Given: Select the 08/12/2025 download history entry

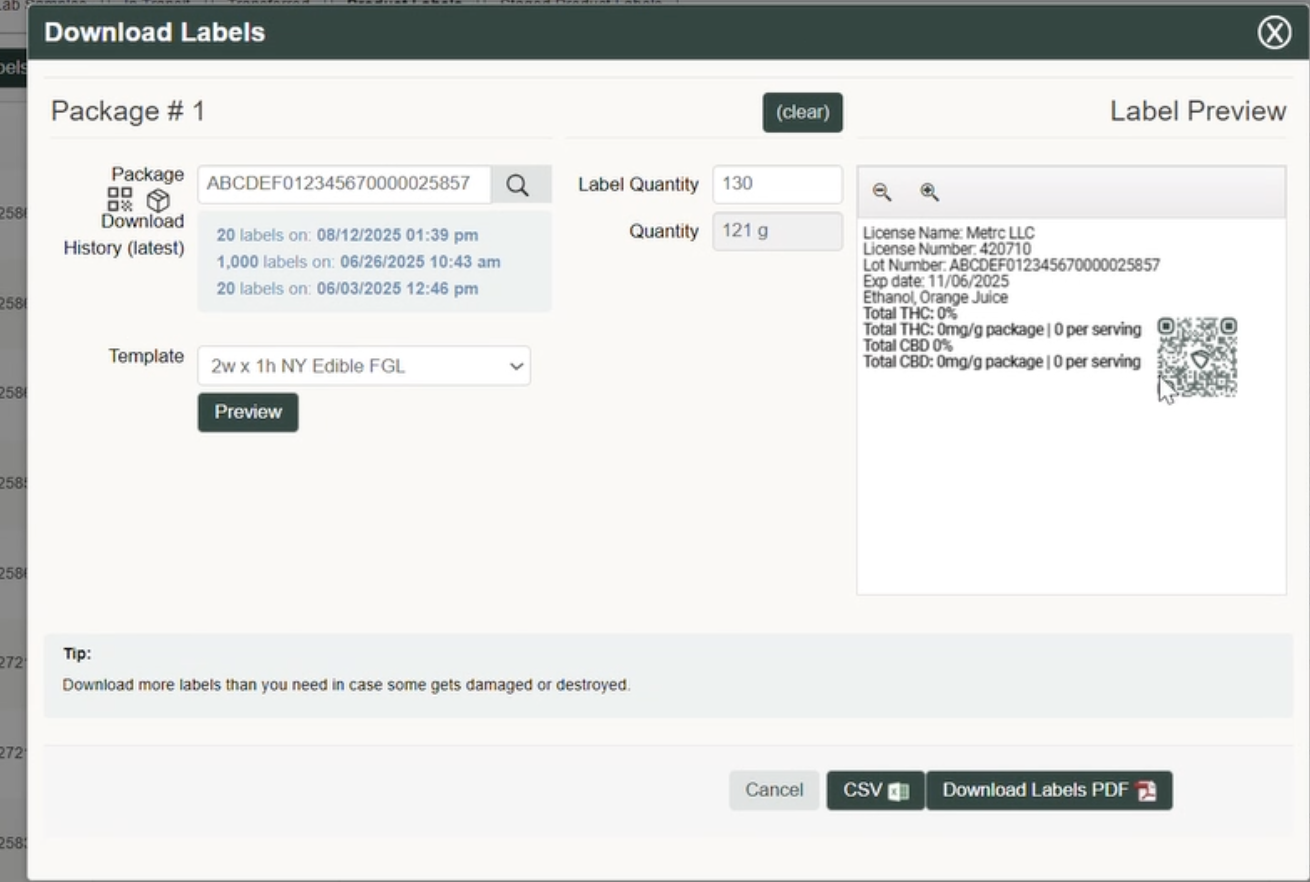Looking at the screenshot, I should coord(347,236).
